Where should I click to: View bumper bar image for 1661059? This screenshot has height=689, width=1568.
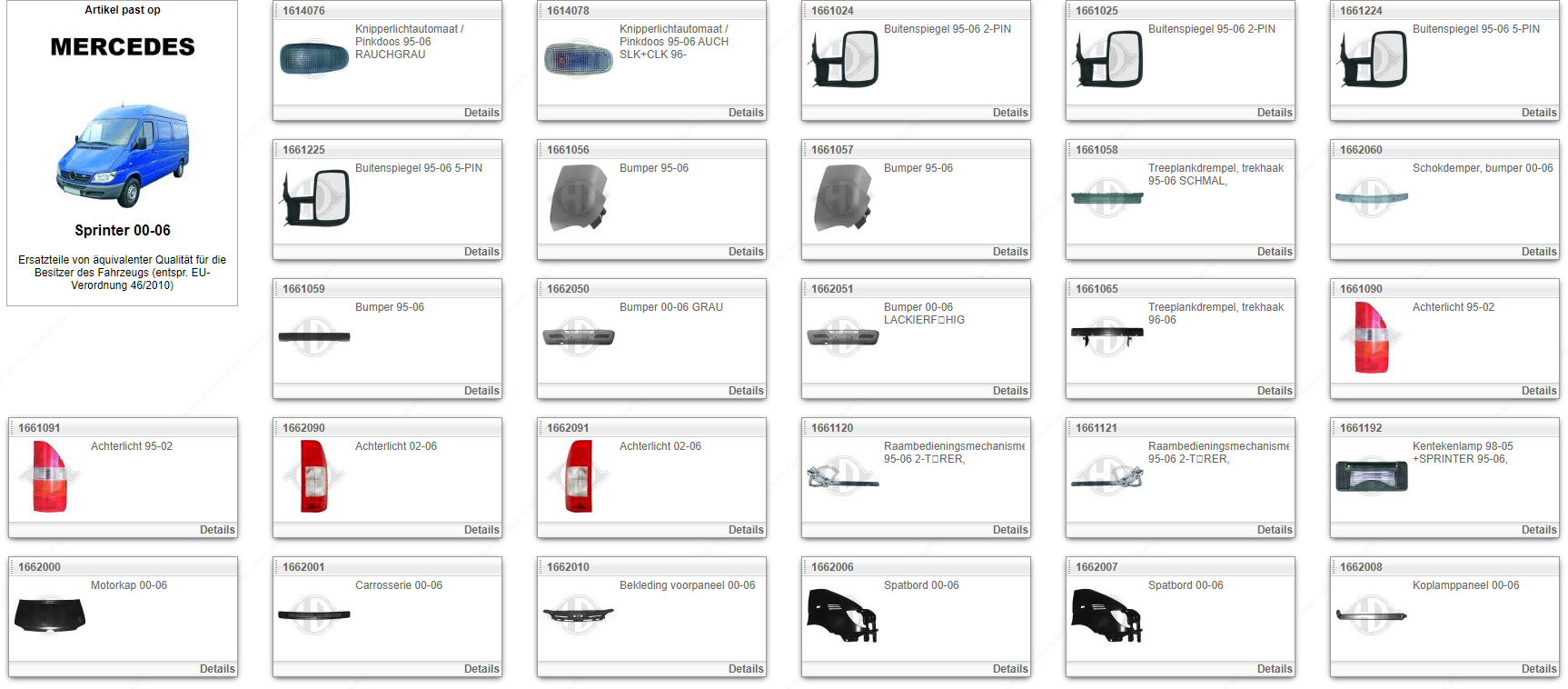314,337
